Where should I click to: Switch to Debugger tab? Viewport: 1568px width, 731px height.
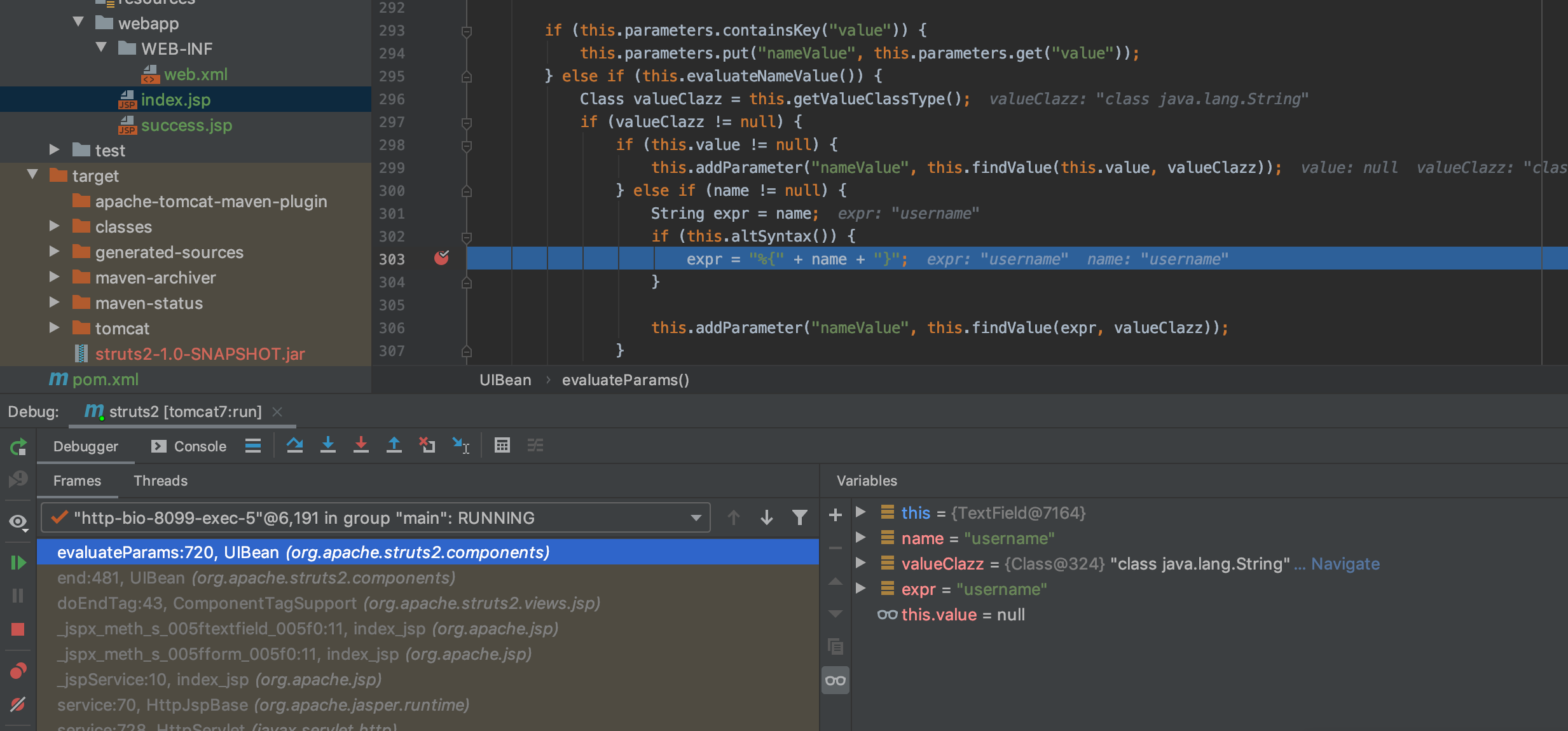click(x=86, y=446)
